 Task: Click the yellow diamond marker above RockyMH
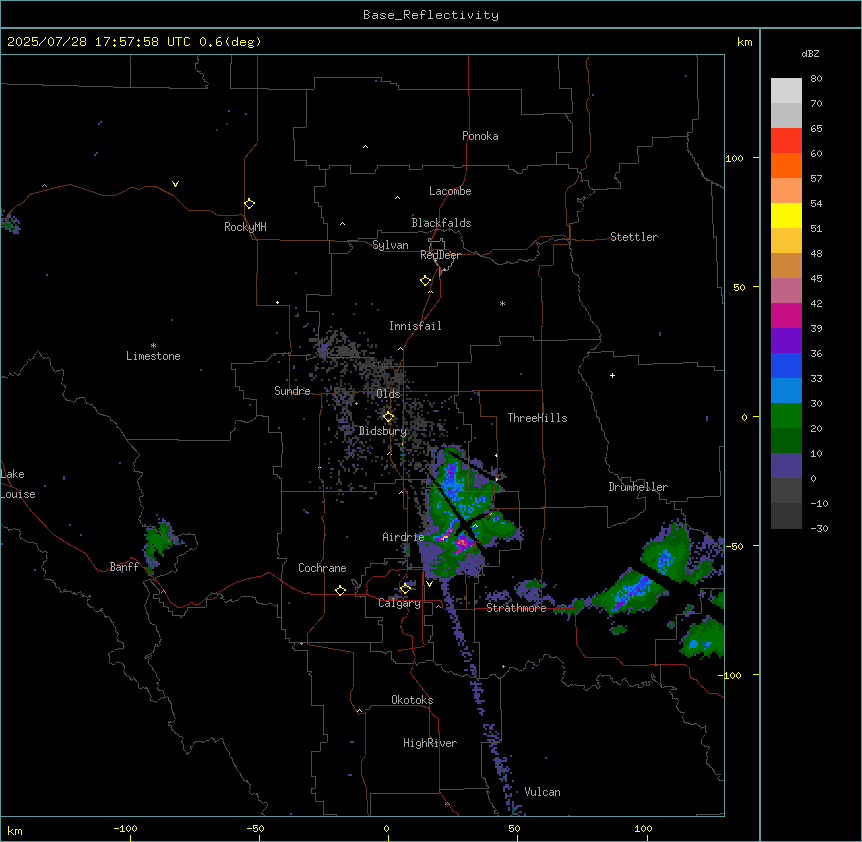tap(249, 203)
